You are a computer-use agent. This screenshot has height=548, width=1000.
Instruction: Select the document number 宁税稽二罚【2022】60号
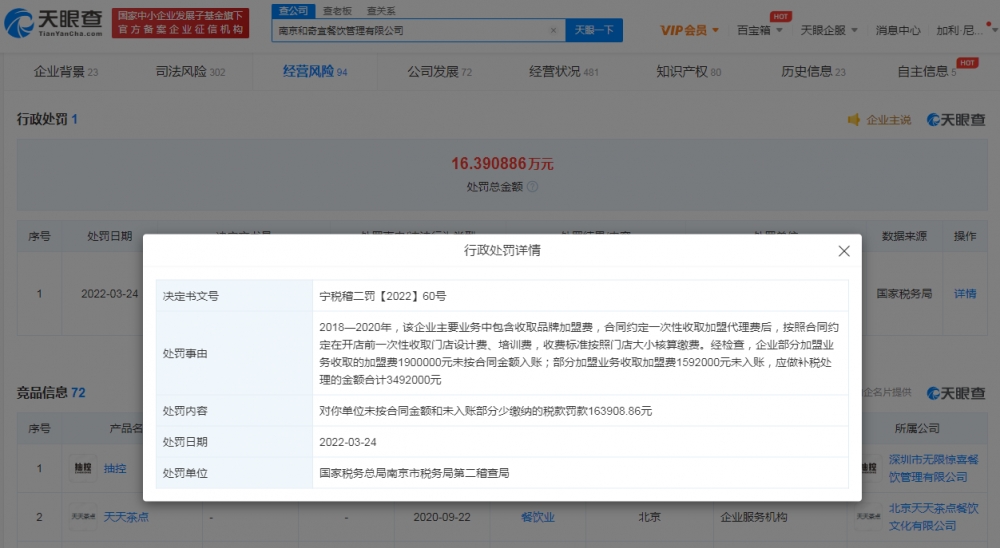pos(383,296)
